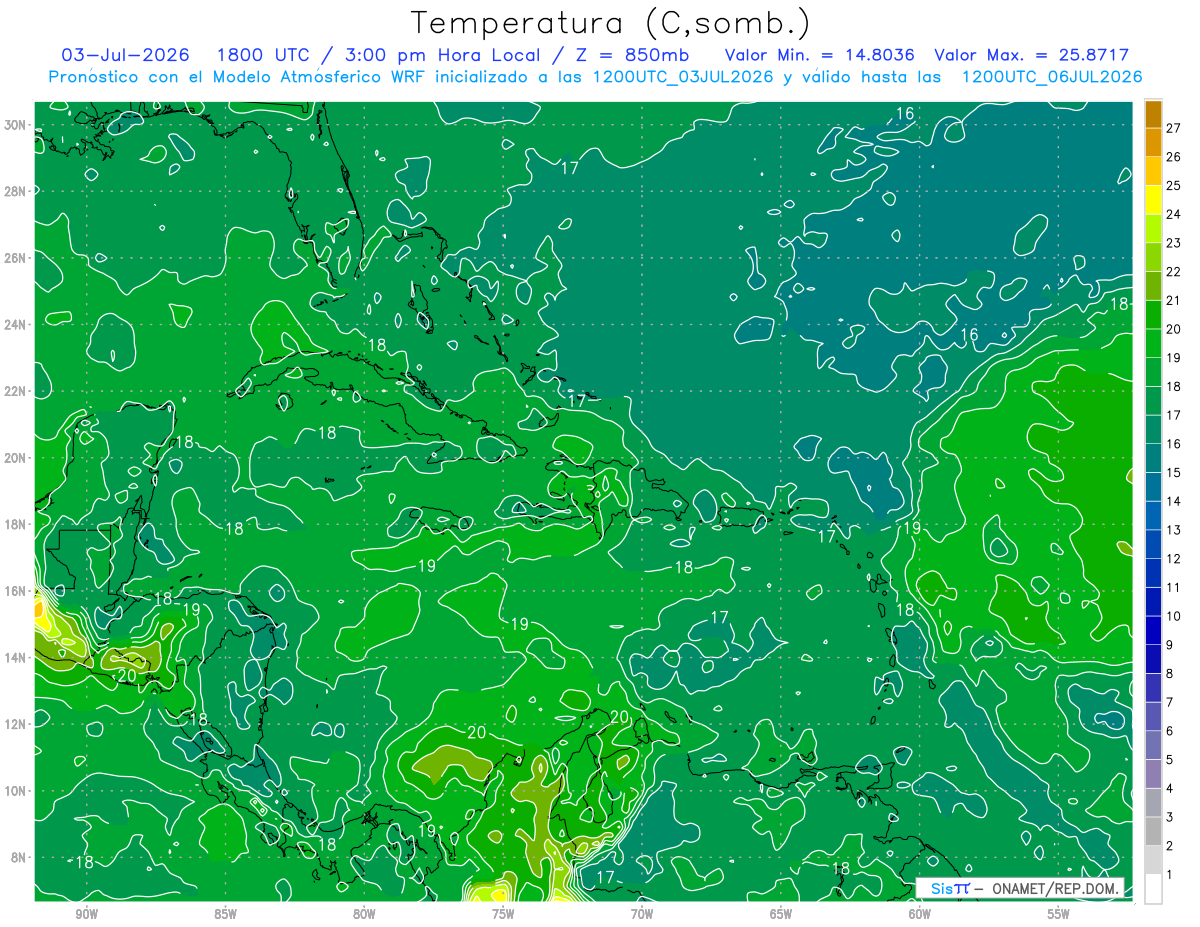Click the 70W longitude axis label

point(642,914)
